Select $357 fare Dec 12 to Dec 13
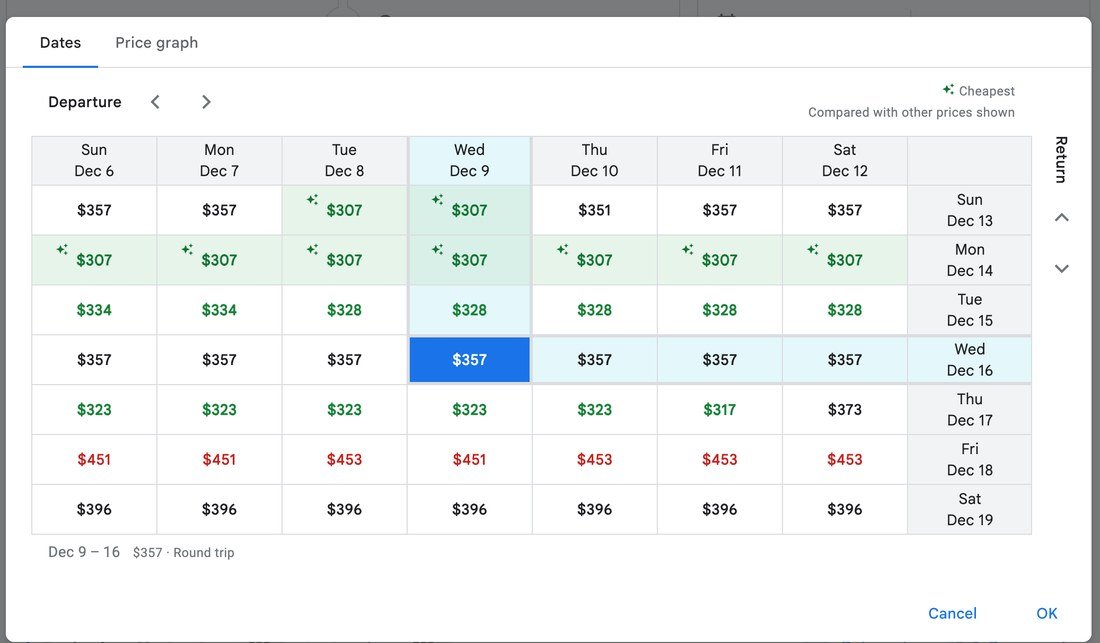The height and width of the screenshot is (643, 1100). pyautogui.click(x=845, y=210)
